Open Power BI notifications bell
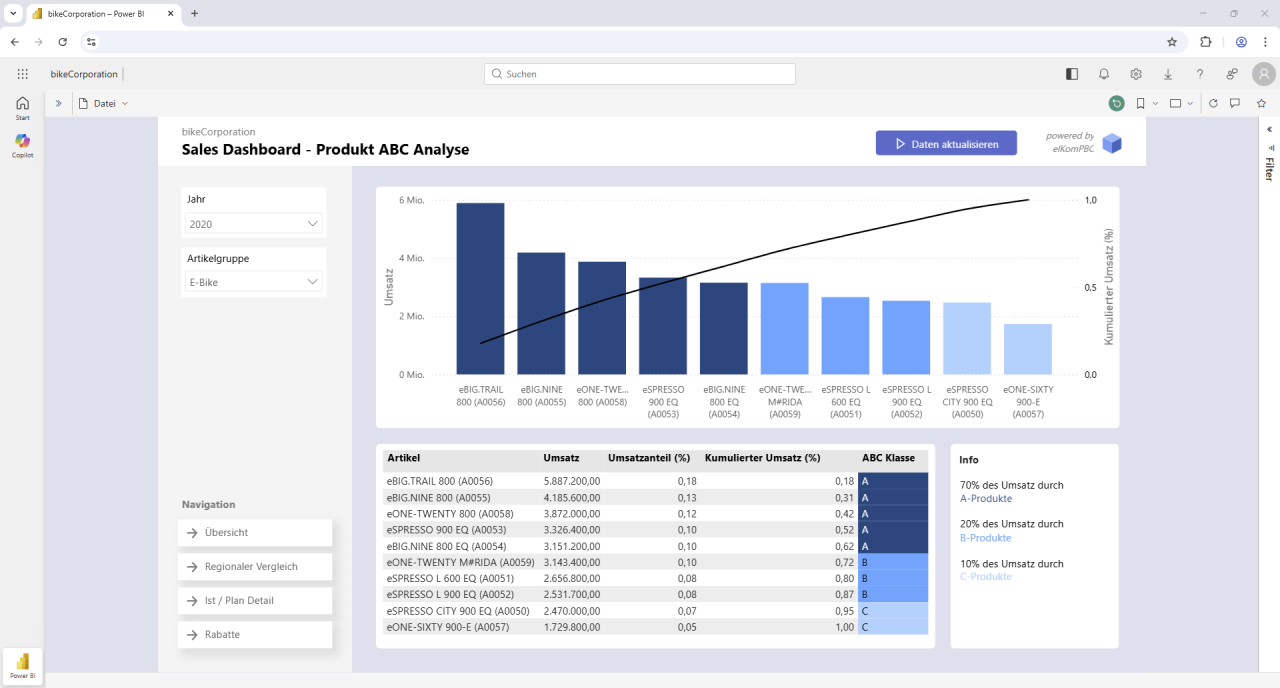 tap(1104, 73)
